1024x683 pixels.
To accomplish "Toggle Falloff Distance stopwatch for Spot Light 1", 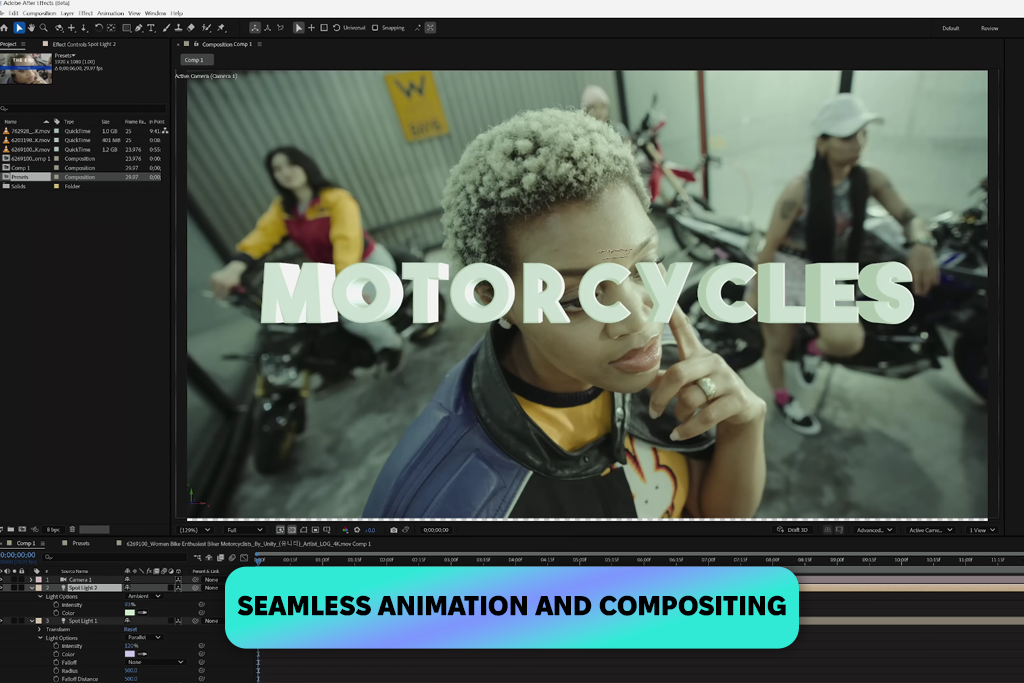I will [x=56, y=679].
